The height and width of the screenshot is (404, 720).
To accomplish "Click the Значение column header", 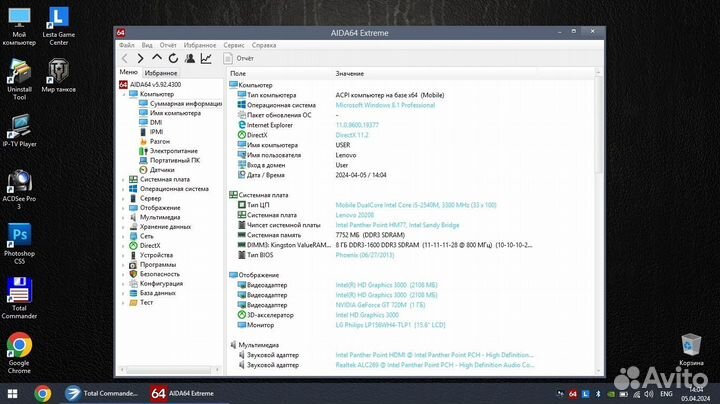I will click(350, 74).
